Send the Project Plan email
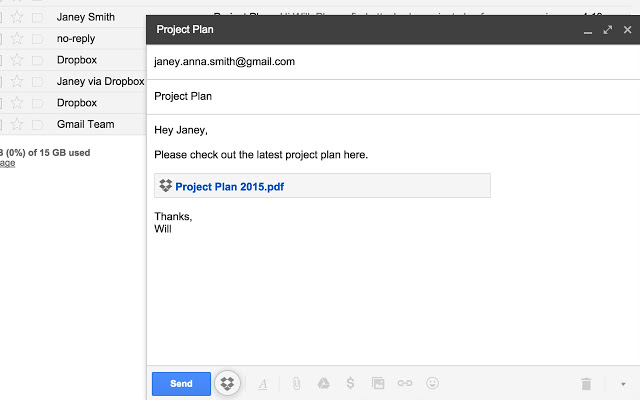 pos(181,383)
